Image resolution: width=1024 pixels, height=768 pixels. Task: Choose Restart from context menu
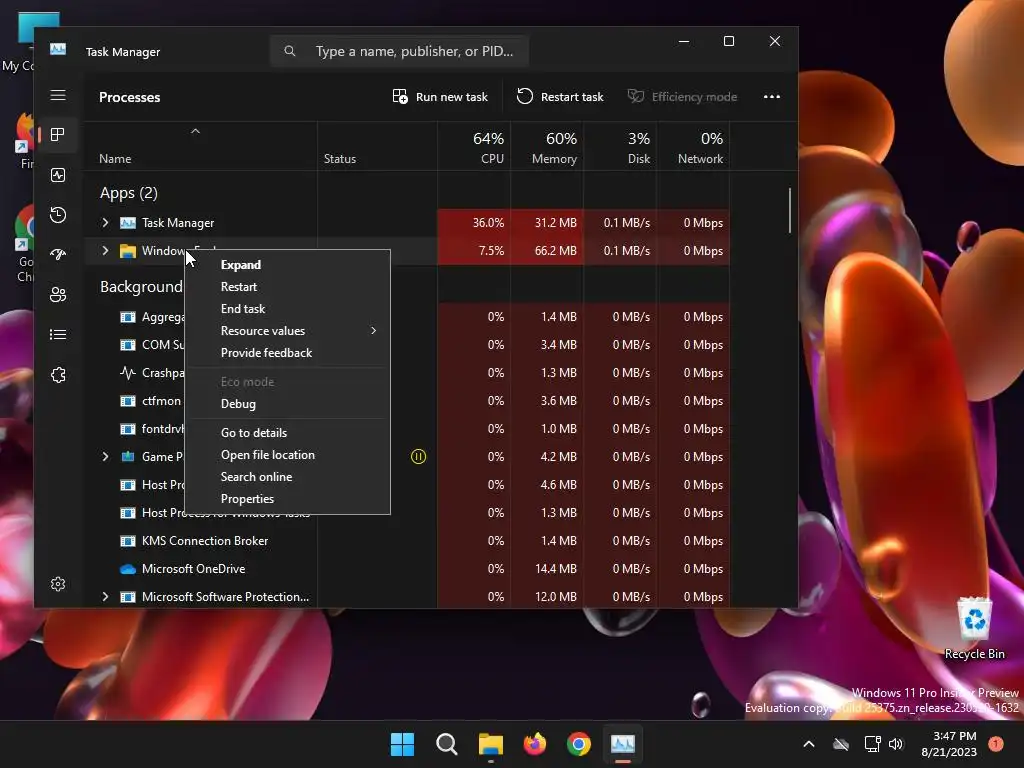point(287,287)
